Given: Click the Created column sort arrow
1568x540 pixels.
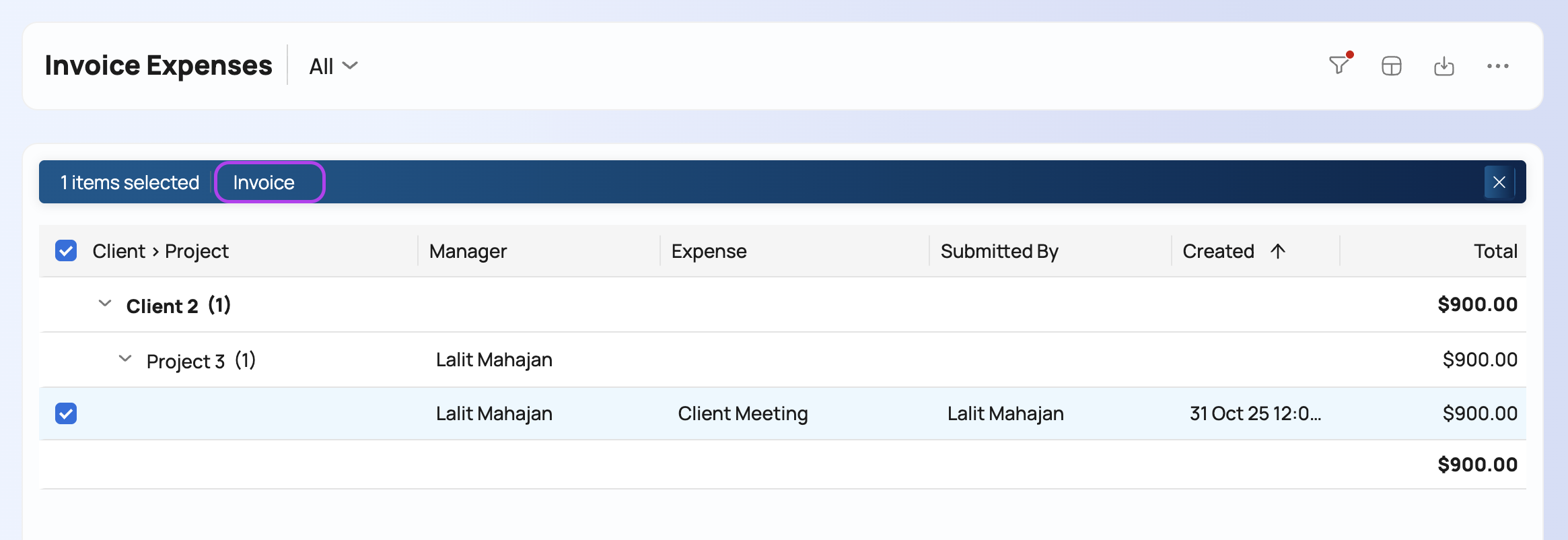Looking at the screenshot, I should coord(1278,251).
